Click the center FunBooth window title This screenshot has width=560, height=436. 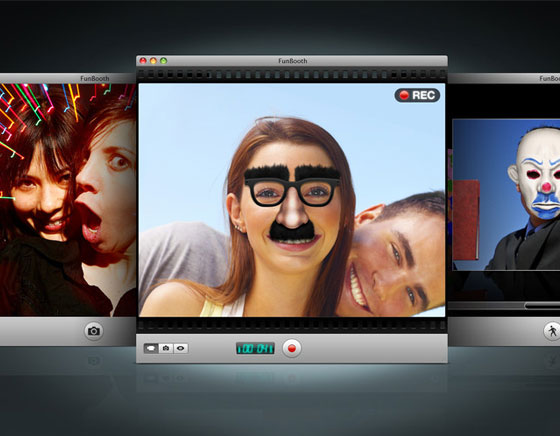tap(292, 61)
